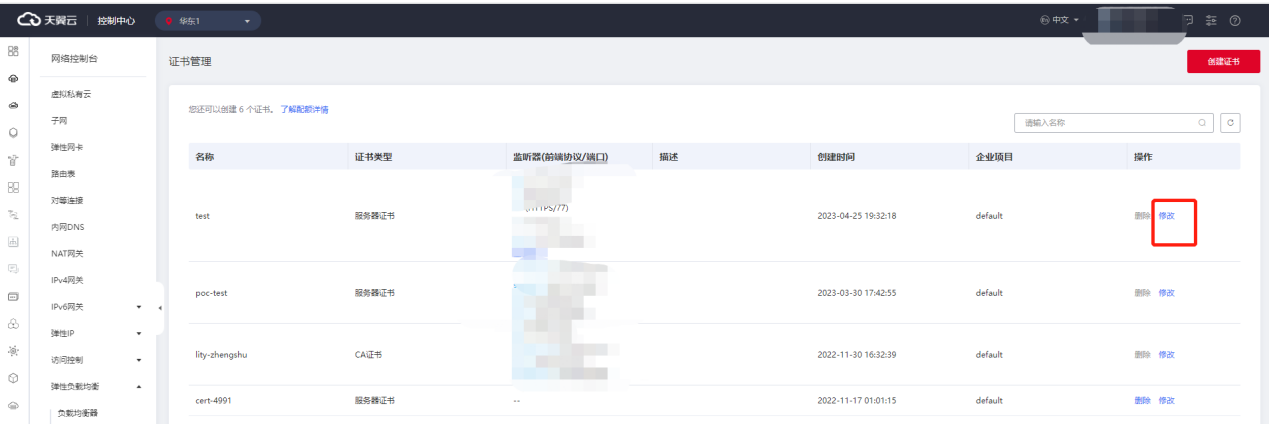Collapse the sidebar with the small arrow handle
1269x424 pixels.
160,306
